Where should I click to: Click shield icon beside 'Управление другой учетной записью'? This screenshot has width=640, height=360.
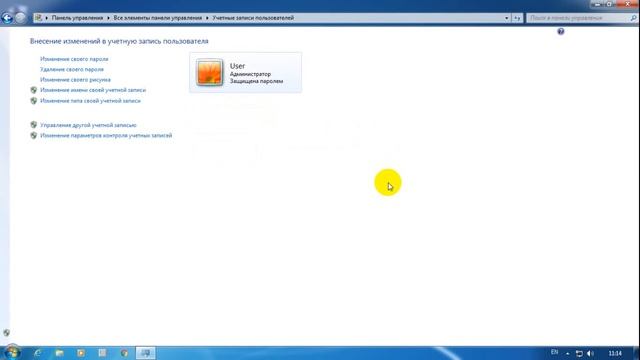33,125
